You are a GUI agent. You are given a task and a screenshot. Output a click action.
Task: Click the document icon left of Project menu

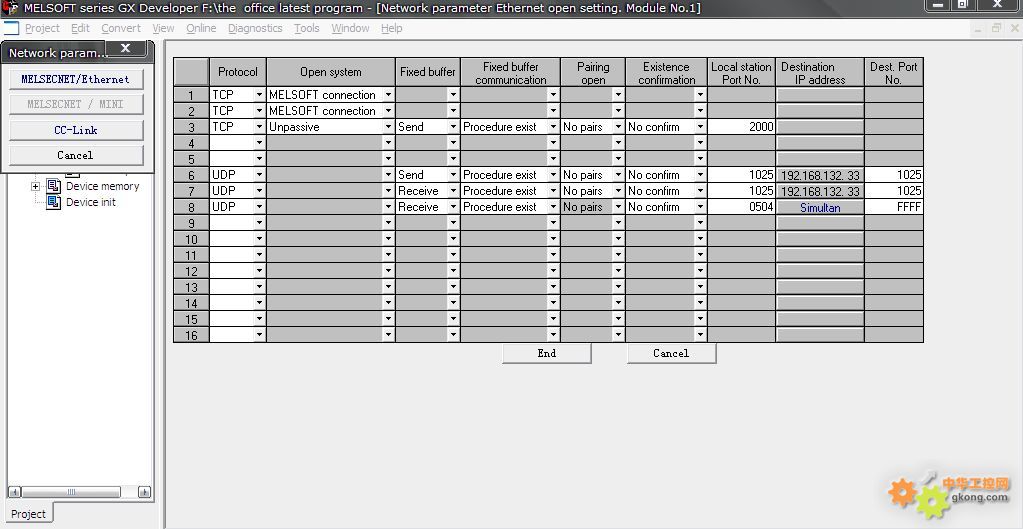pyautogui.click(x=11, y=28)
